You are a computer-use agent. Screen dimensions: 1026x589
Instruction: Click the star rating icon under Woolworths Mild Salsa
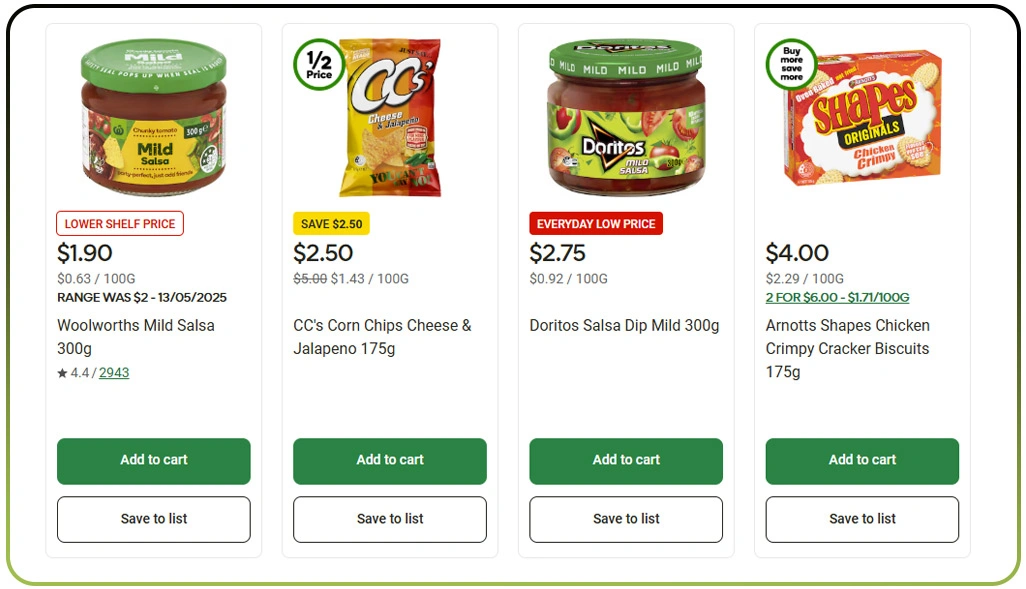pos(62,372)
